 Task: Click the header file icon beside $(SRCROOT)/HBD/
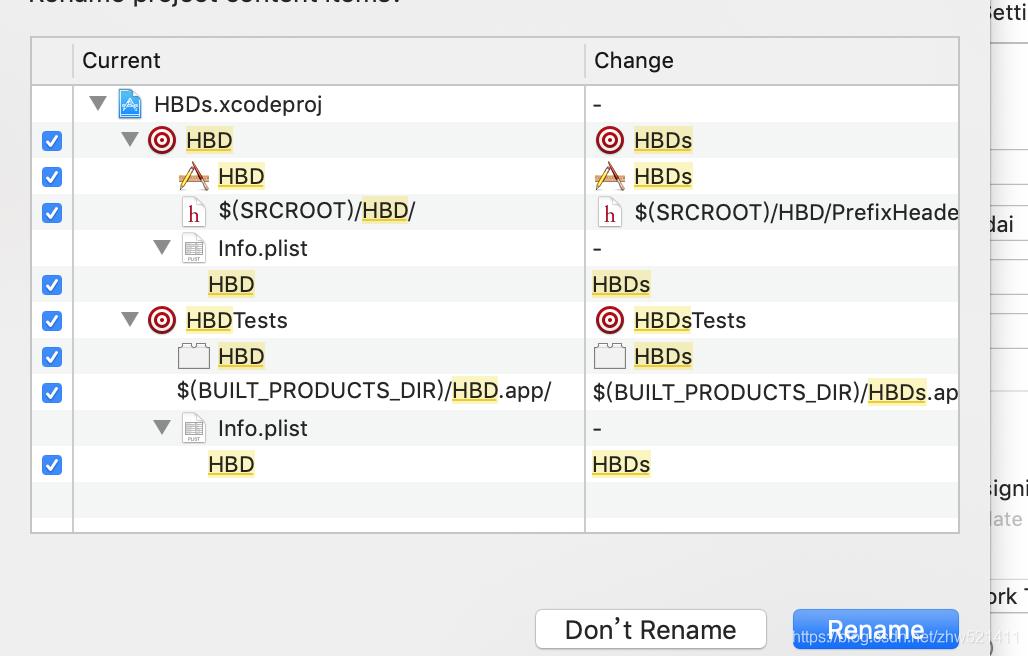tap(194, 212)
